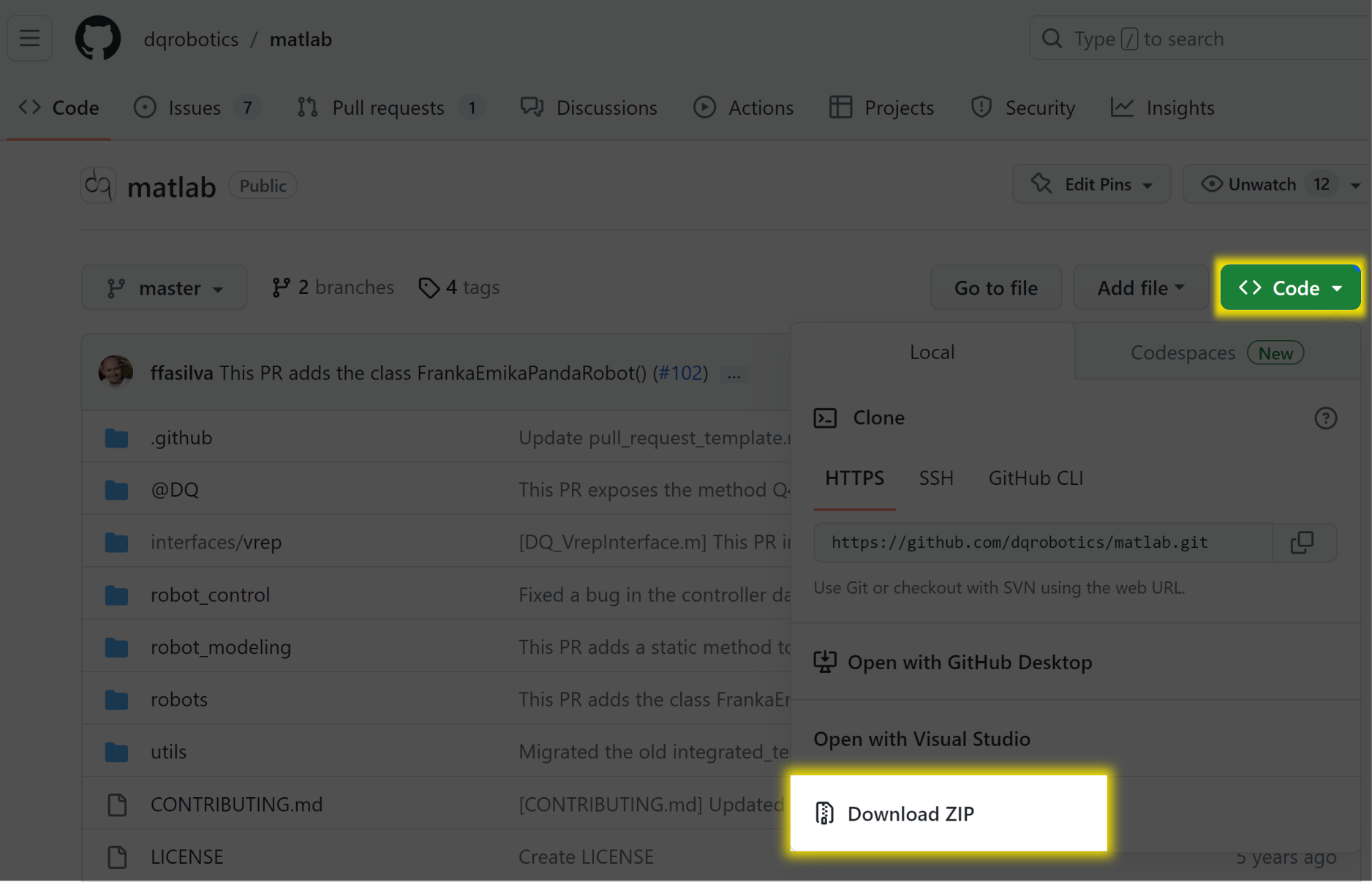Viewport: 1372px width, 882px height.
Task: Open the LICENSE file
Action: tap(186, 856)
